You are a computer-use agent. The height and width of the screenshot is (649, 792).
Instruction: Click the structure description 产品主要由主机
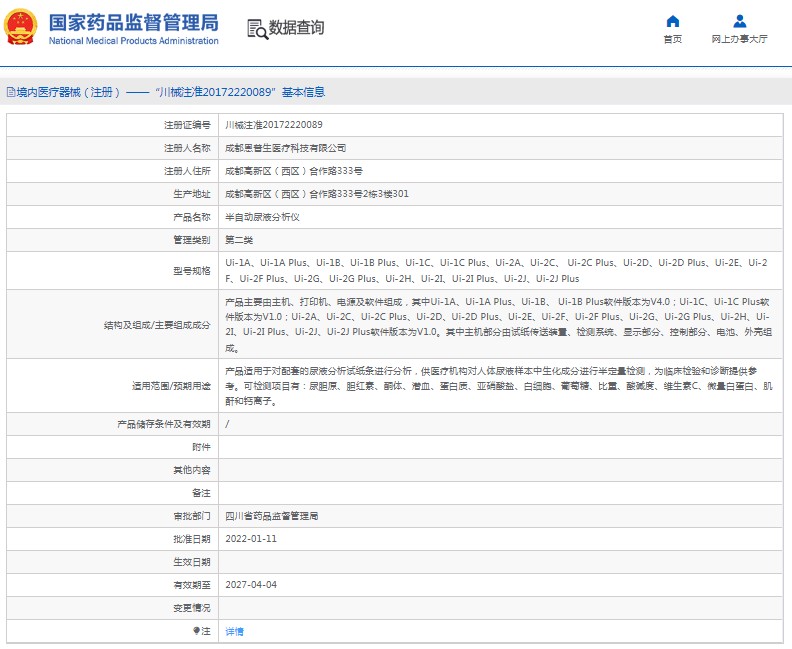coord(499,324)
